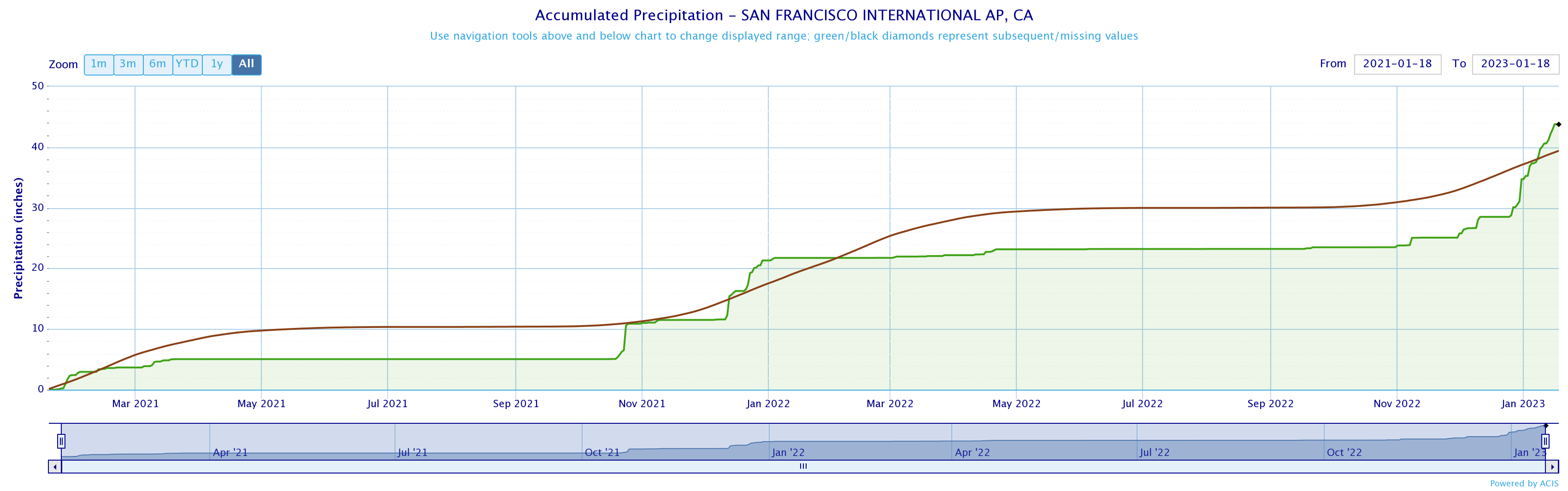This screenshot has width=1568, height=491.
Task: Click Apr '21 label in the navigator
Action: [x=230, y=453]
